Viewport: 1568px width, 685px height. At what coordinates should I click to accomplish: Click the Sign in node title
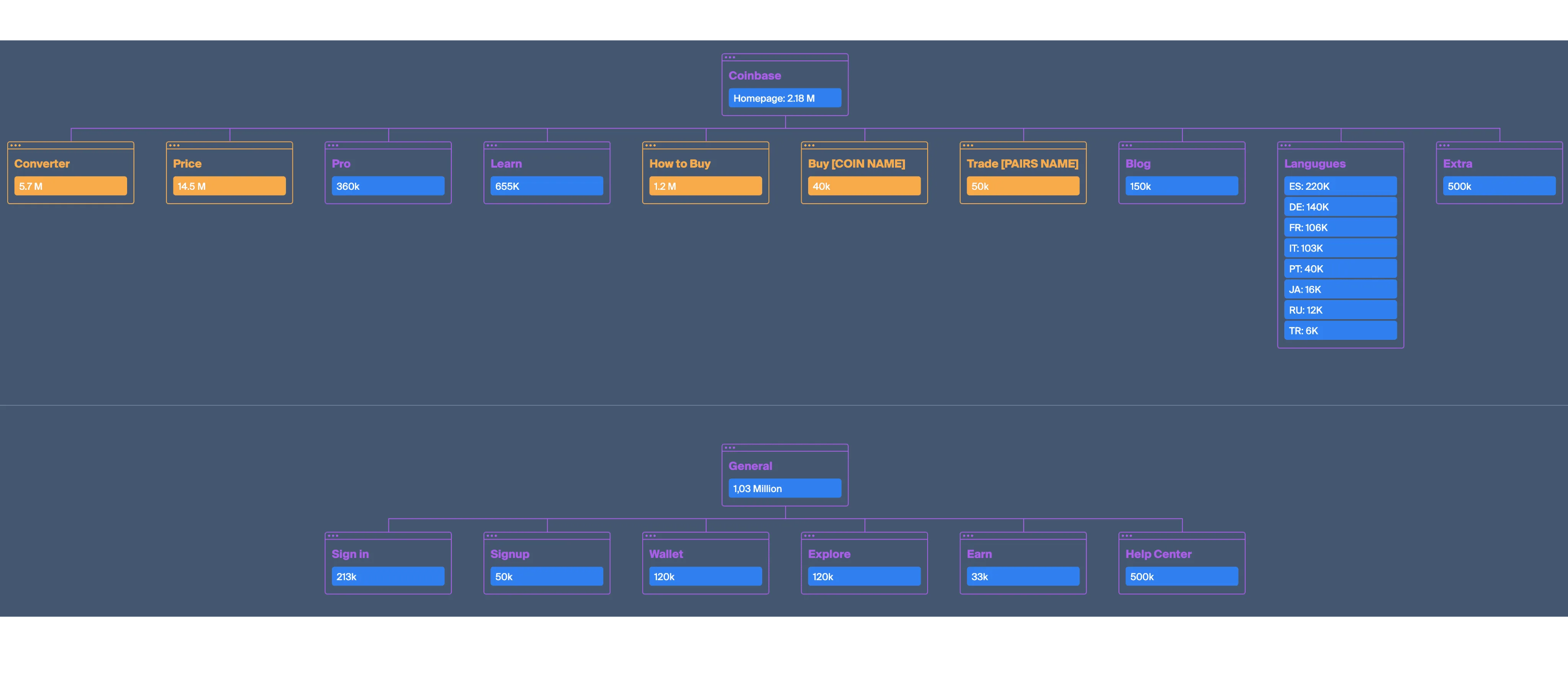coord(350,554)
